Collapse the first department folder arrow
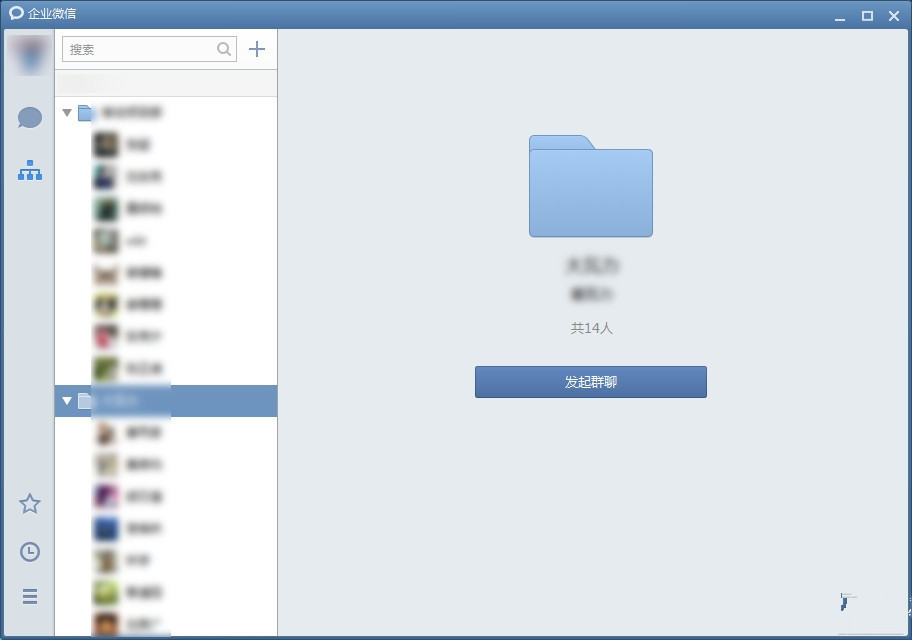912x640 pixels. pos(67,112)
